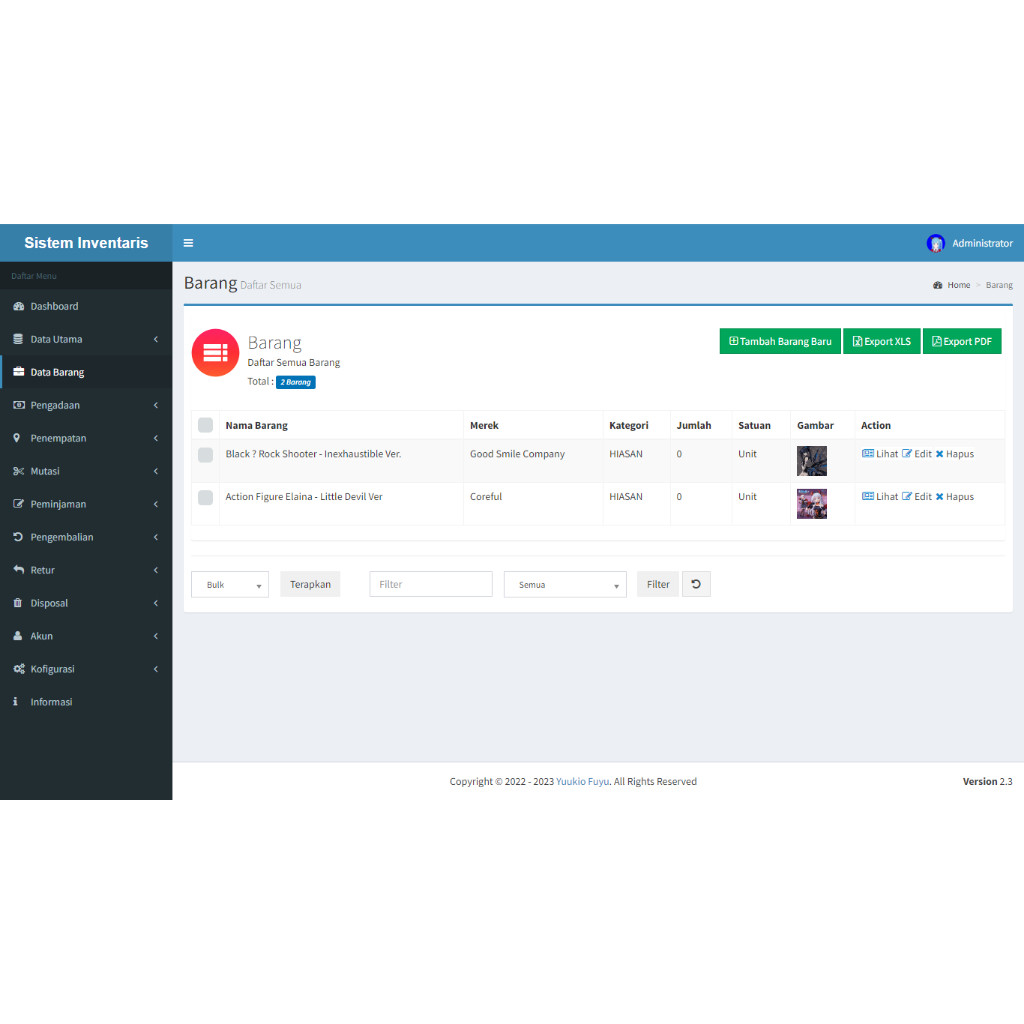
Task: Tick the checkbox for Action Figure Elaina row
Action: point(205,496)
